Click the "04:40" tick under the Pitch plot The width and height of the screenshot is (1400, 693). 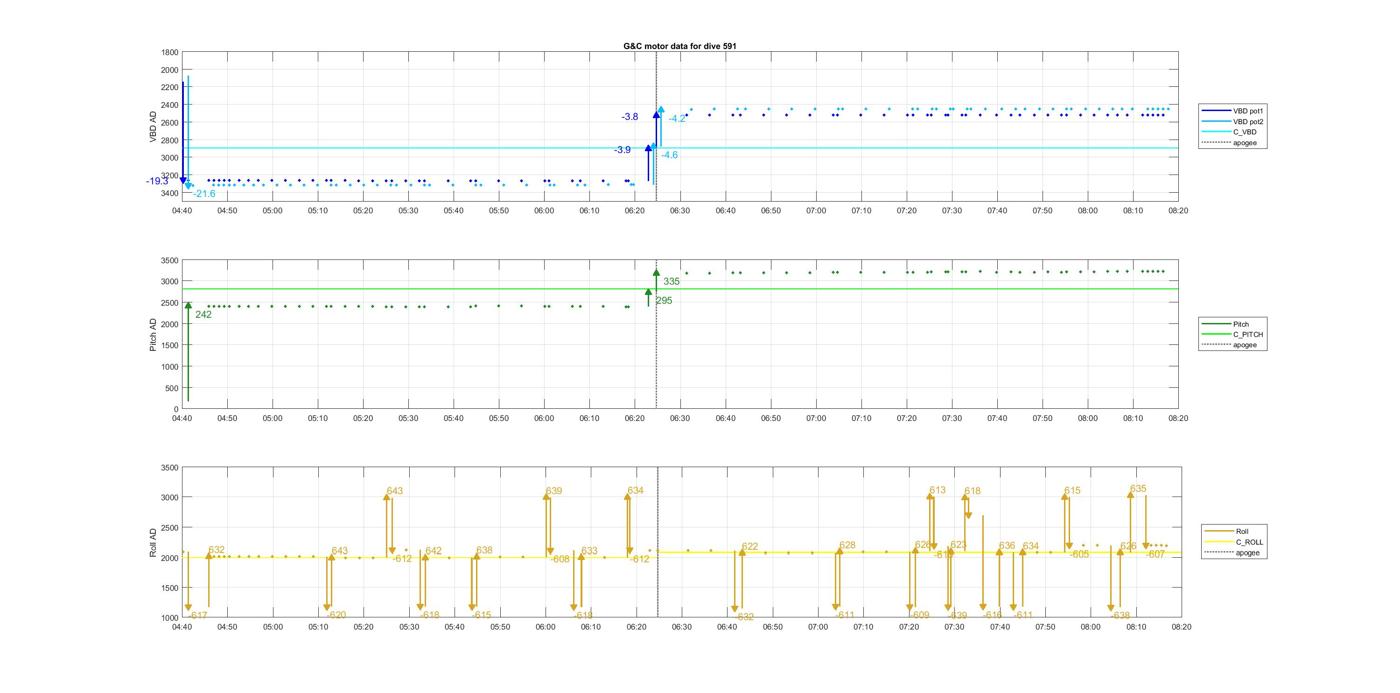182,419
